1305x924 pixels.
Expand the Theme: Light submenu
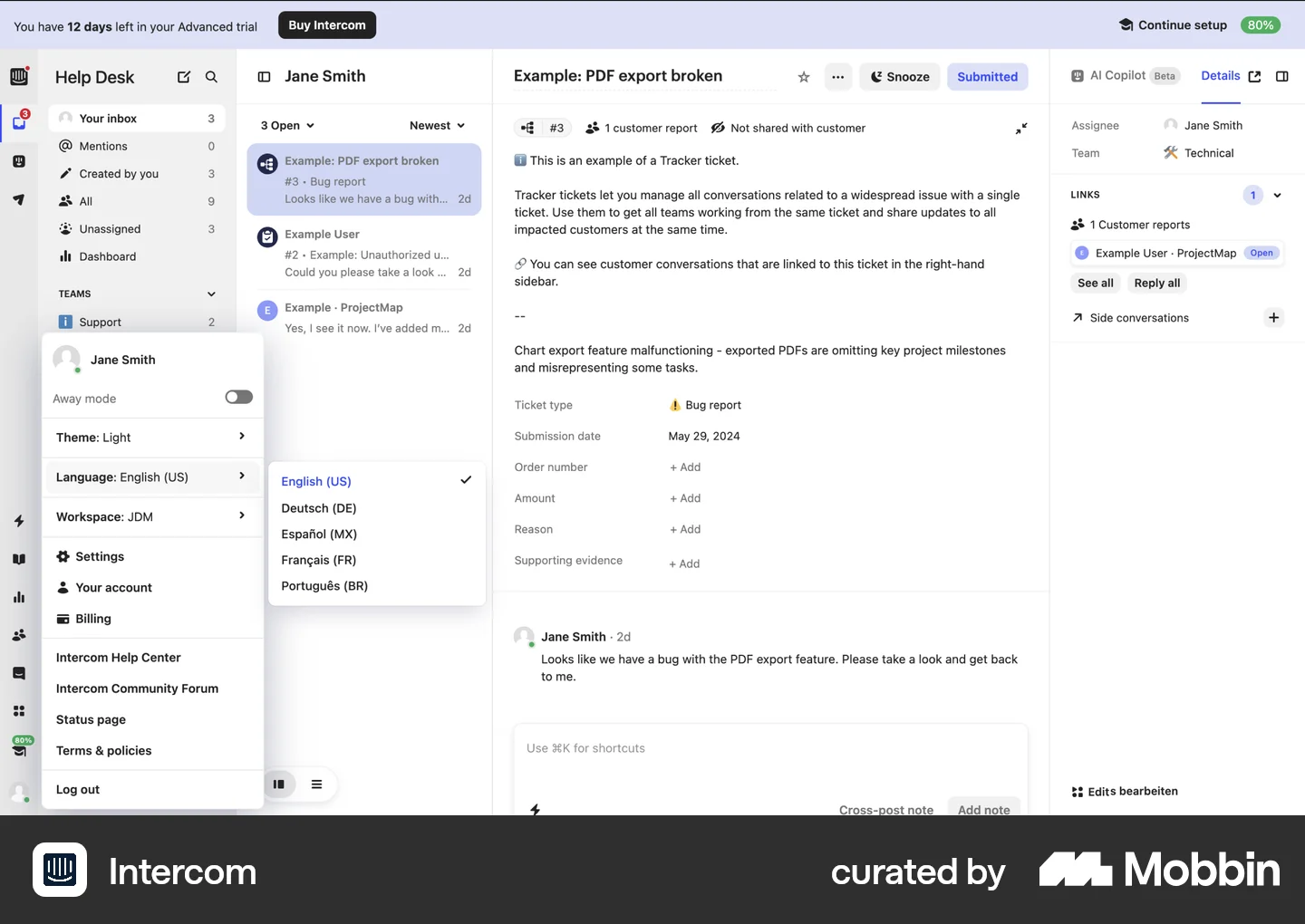tap(152, 438)
